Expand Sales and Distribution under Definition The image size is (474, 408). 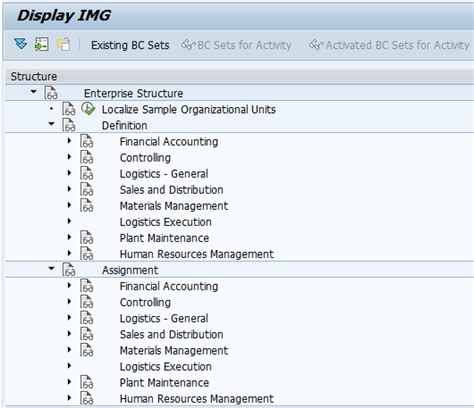(x=69, y=189)
